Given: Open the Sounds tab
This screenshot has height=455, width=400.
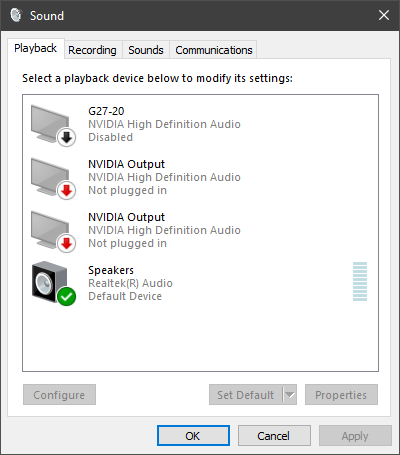Looking at the screenshot, I should coord(146,50).
